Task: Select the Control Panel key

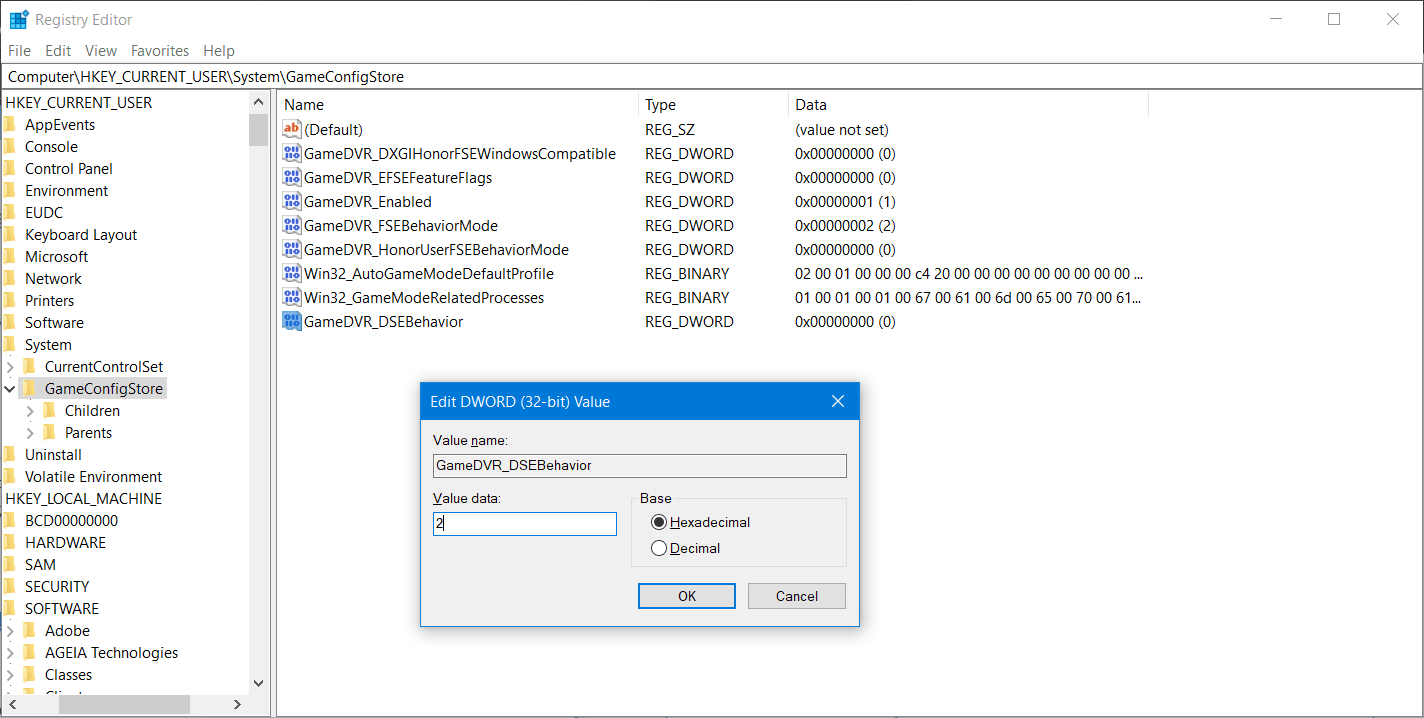Action: pyautogui.click(x=69, y=168)
